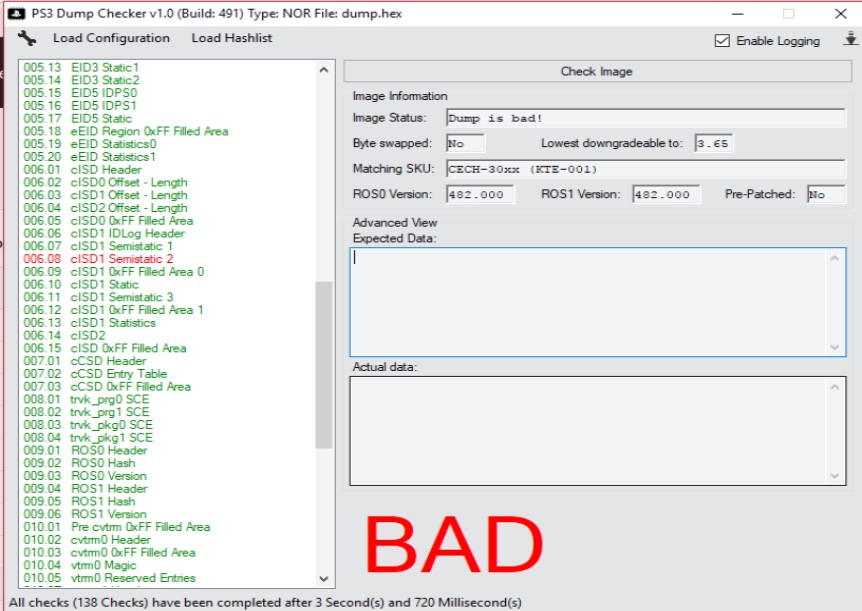Screen dimensions: 862x611
Task: Click Actual data scroll down arrow
Action: [x=835, y=476]
